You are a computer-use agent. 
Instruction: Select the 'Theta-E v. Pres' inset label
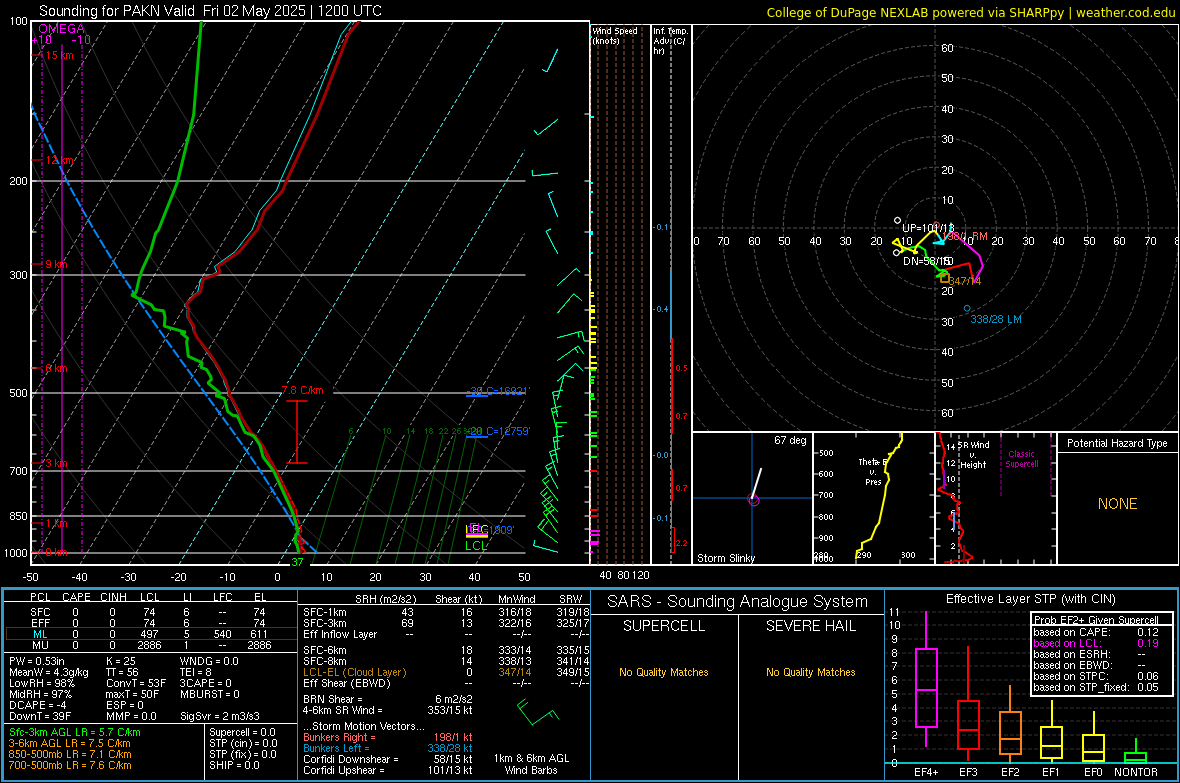point(873,471)
